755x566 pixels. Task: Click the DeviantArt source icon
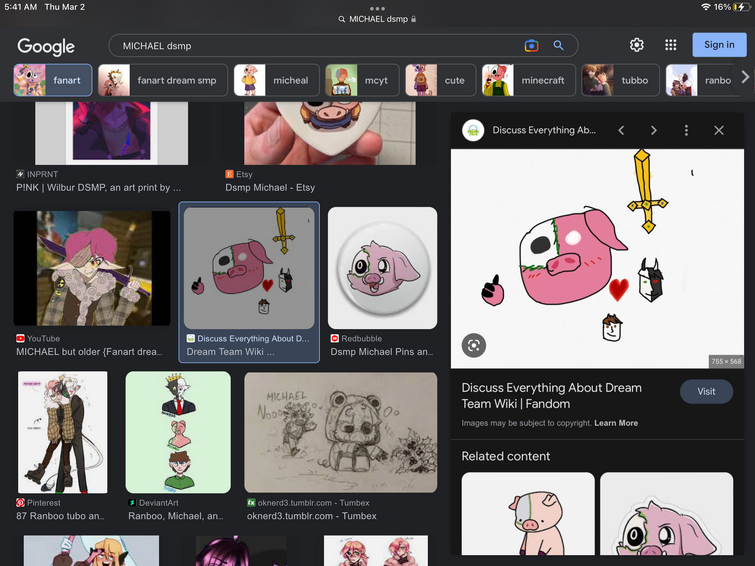[x=132, y=502]
